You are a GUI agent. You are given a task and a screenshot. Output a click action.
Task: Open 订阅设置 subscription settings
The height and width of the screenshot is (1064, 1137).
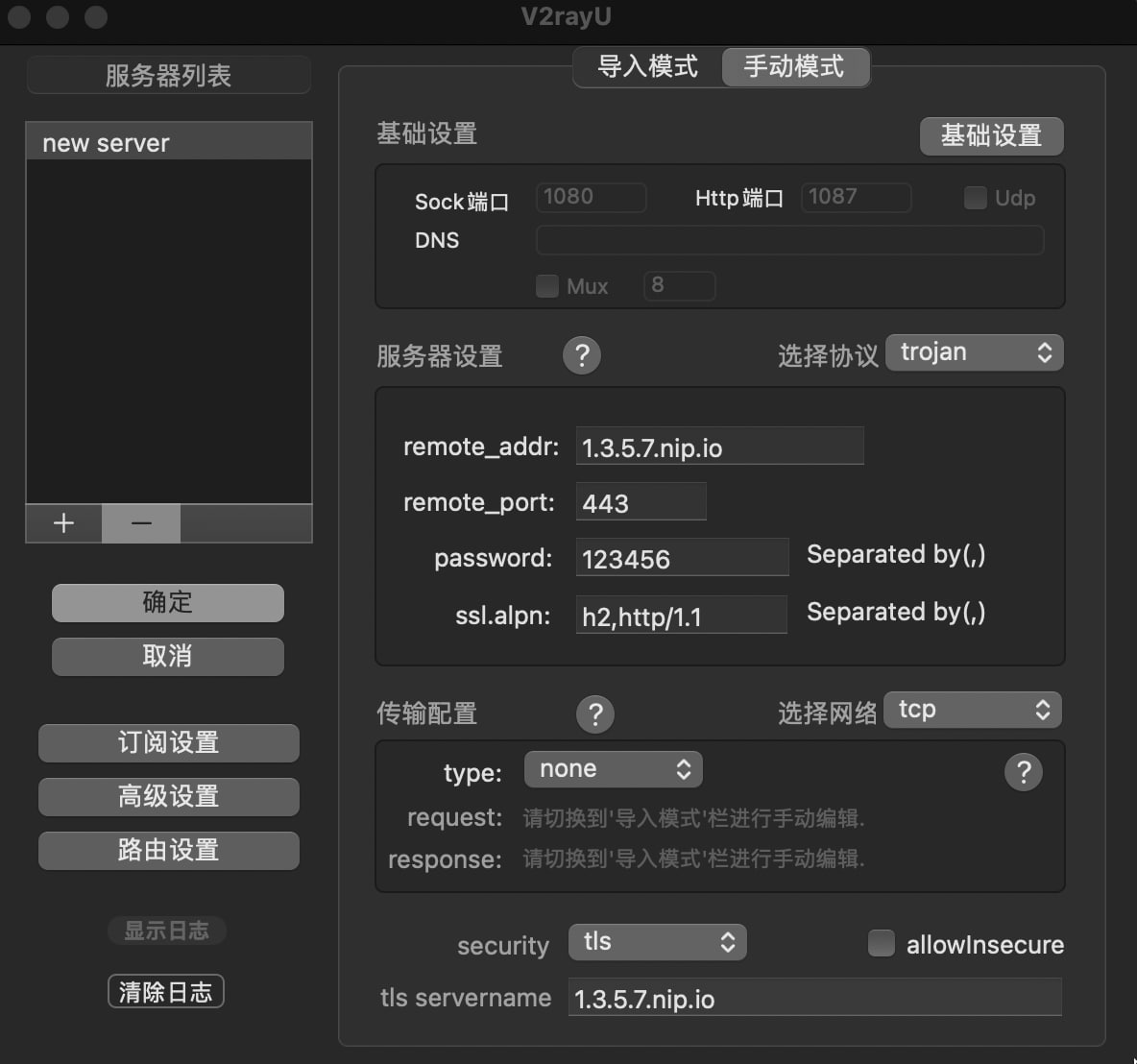coord(168,742)
